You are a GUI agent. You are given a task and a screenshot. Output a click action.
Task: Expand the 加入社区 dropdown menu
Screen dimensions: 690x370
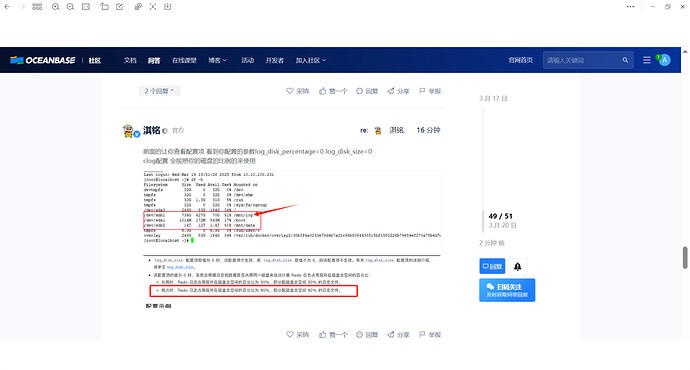click(311, 60)
